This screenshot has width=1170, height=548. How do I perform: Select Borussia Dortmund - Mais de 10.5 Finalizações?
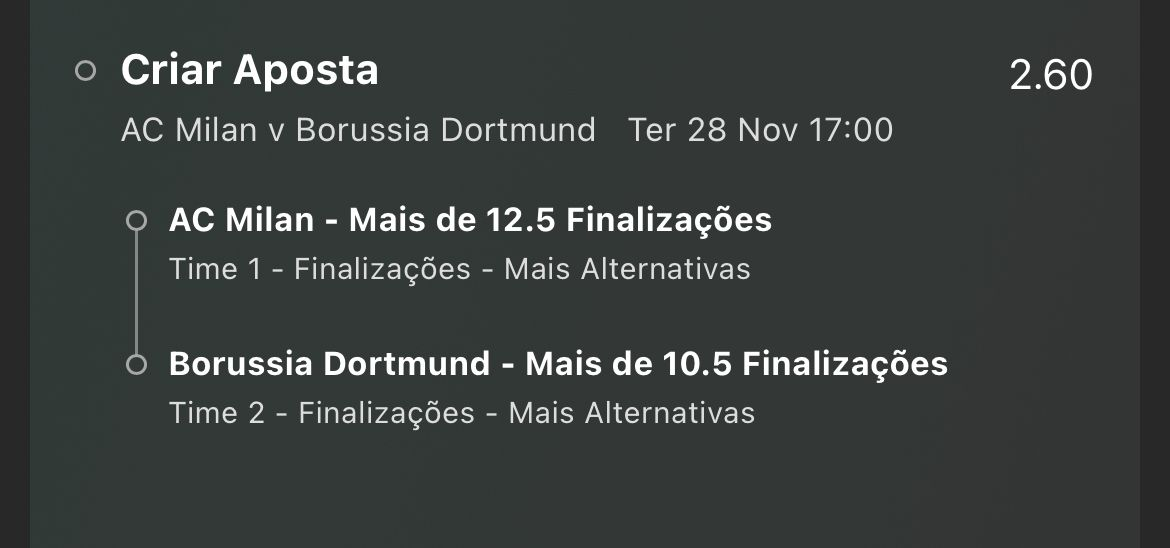(x=558, y=364)
